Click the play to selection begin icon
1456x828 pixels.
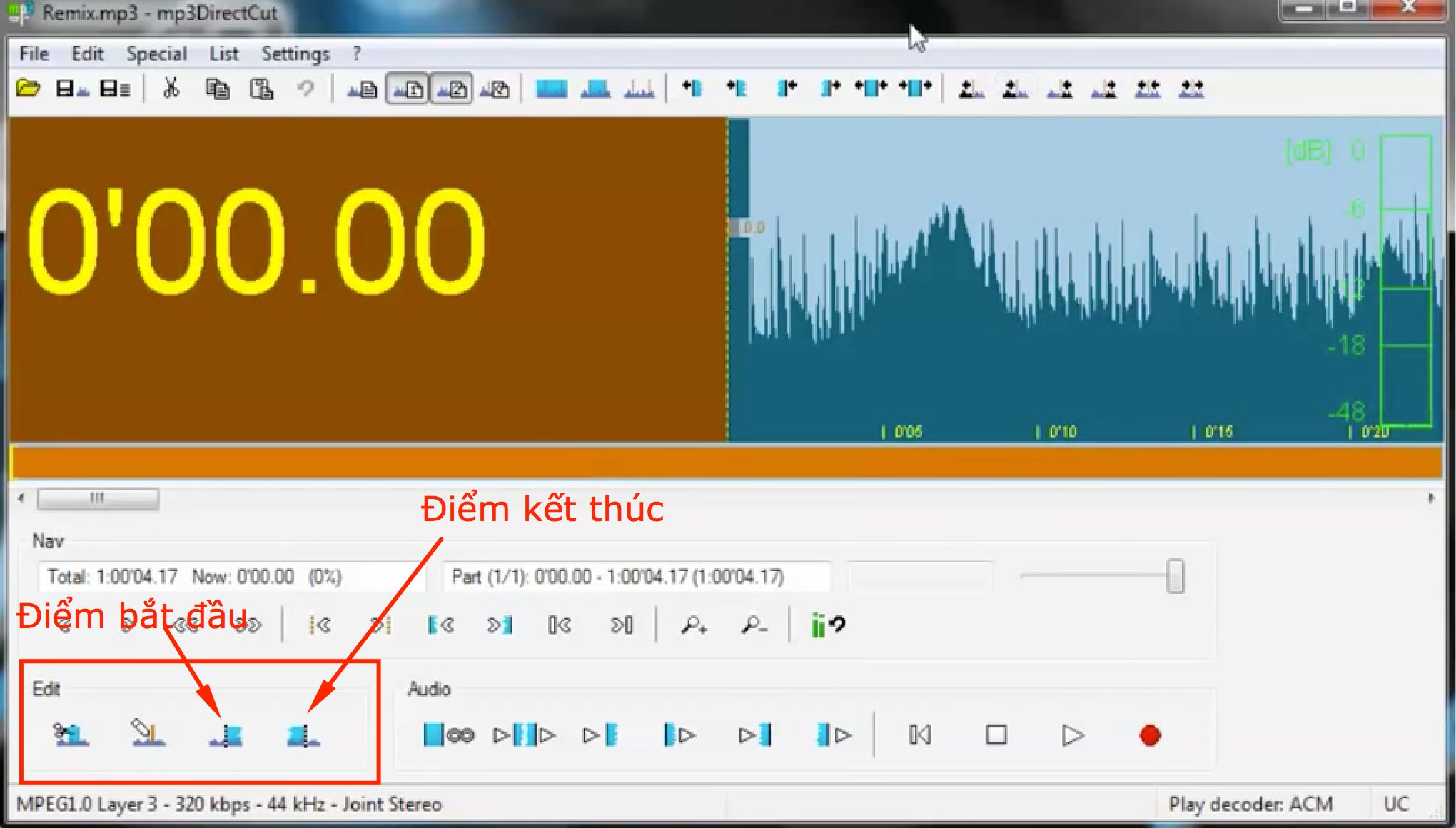coord(601,734)
